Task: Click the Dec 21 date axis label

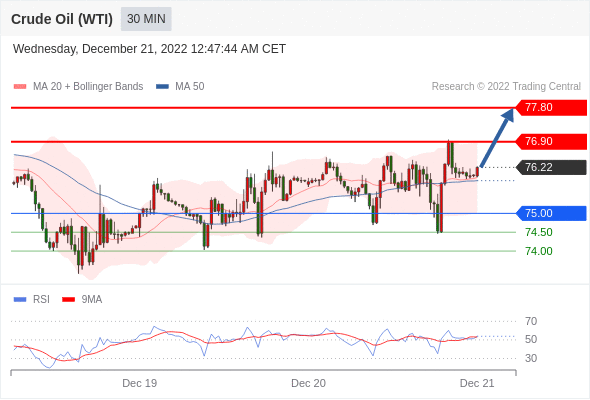Action: pos(477,383)
